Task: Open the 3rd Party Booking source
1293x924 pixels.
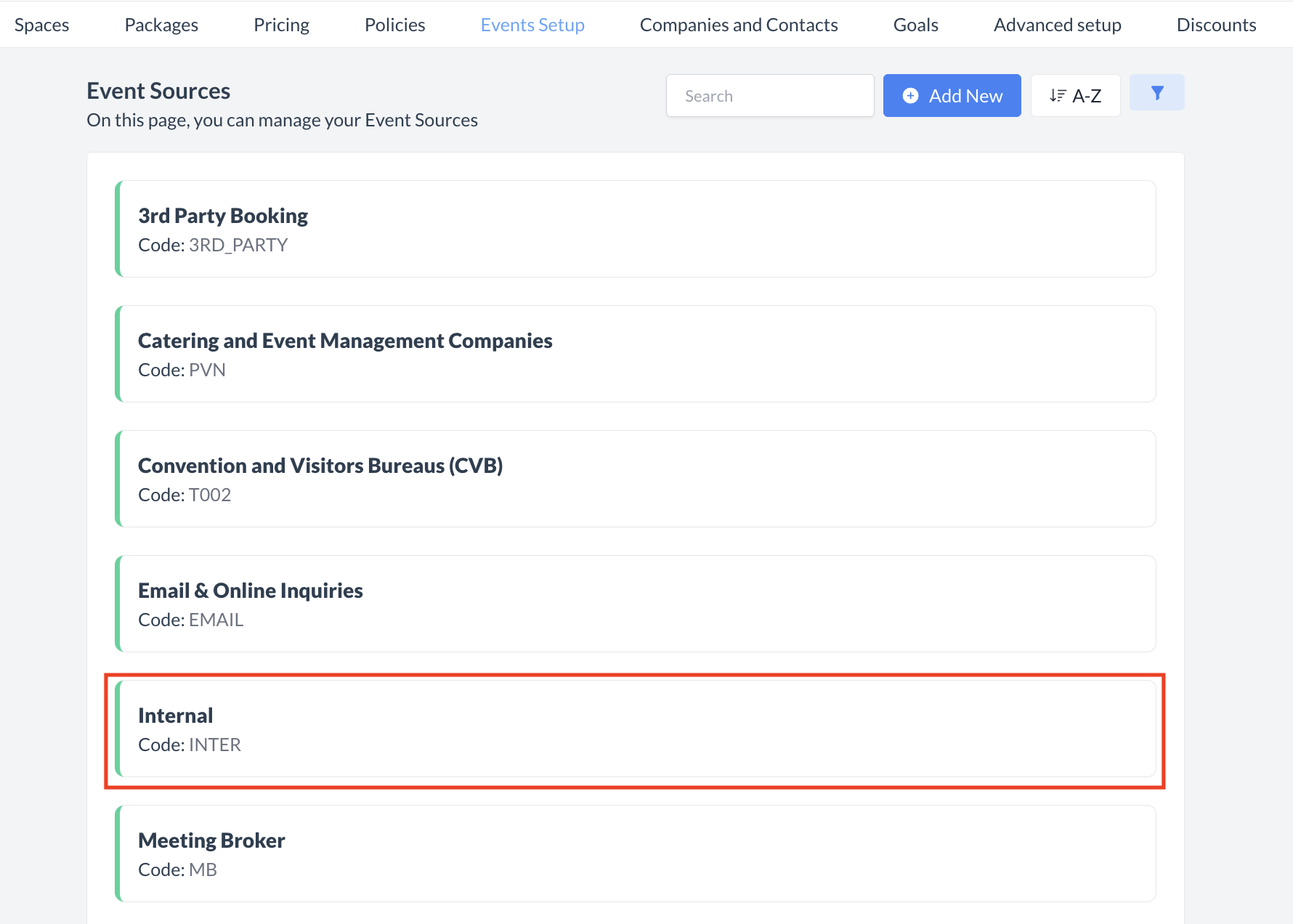Action: coord(636,229)
